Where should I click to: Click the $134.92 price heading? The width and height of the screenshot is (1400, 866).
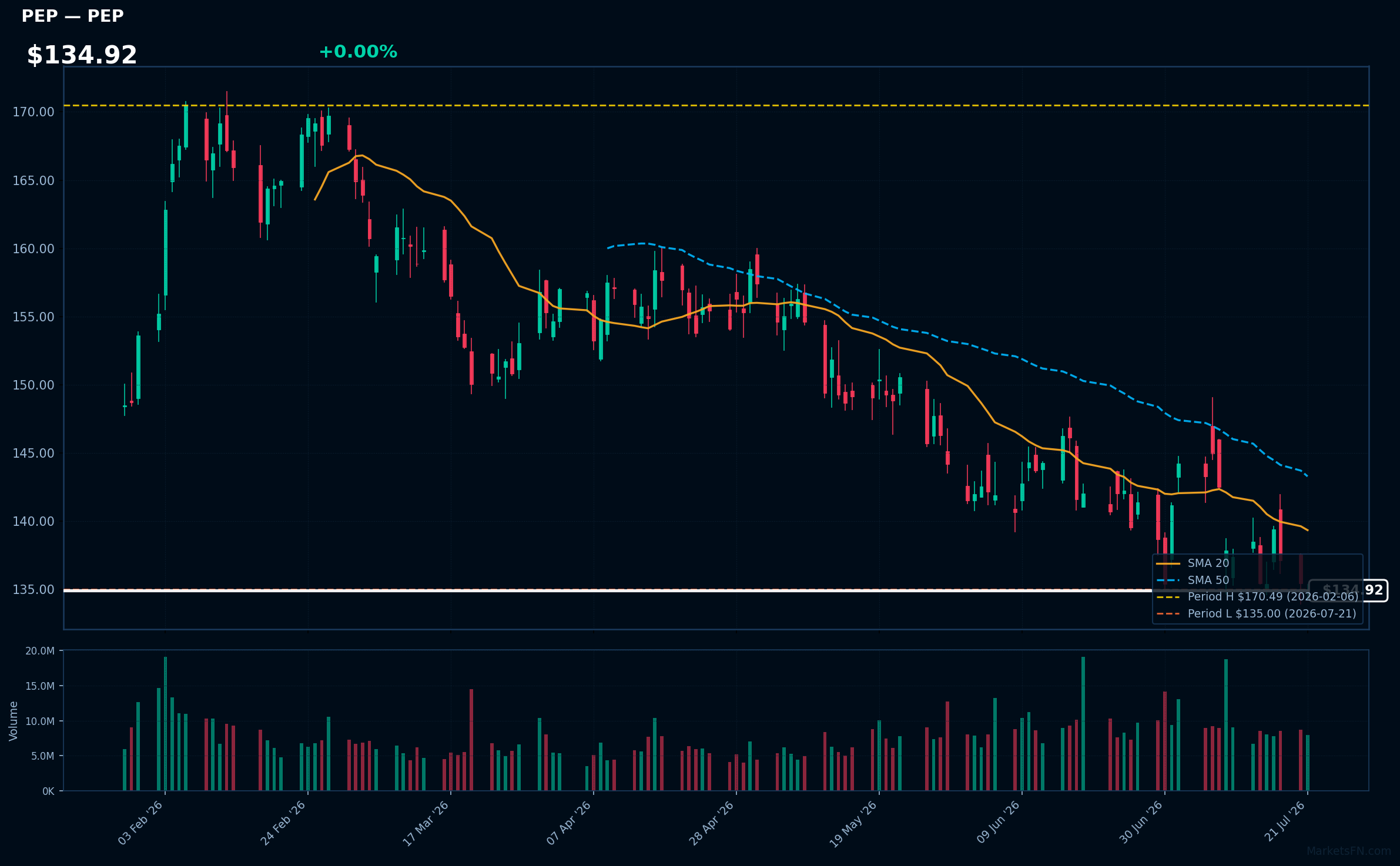tap(82, 55)
